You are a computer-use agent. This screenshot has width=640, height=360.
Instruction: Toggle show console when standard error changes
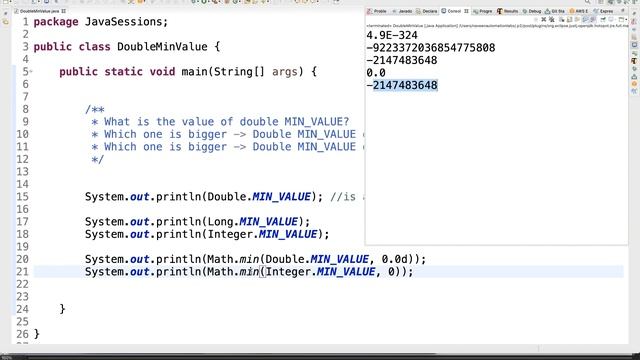592,20
